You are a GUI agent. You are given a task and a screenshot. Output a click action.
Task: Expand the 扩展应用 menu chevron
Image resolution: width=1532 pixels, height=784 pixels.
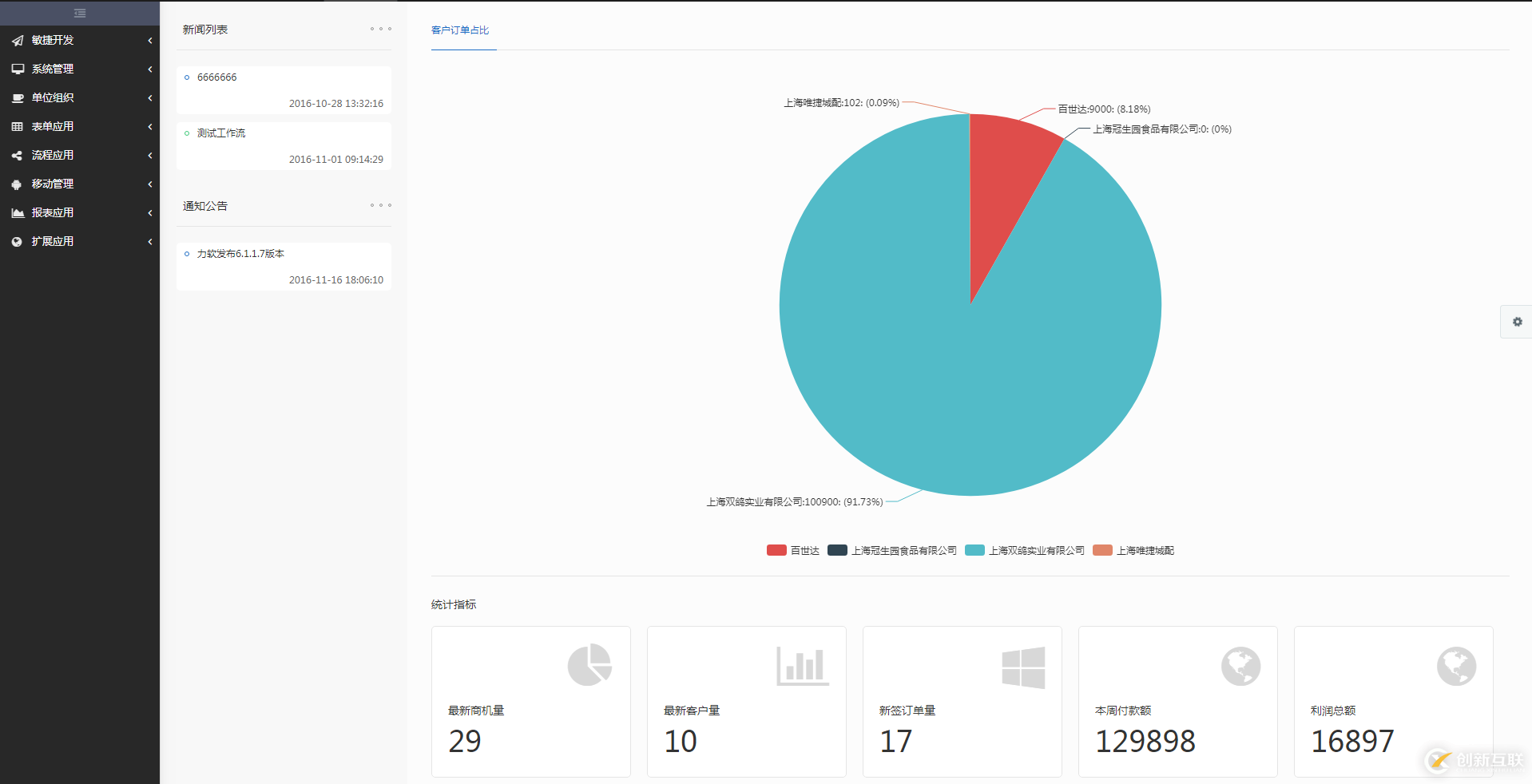pos(149,242)
